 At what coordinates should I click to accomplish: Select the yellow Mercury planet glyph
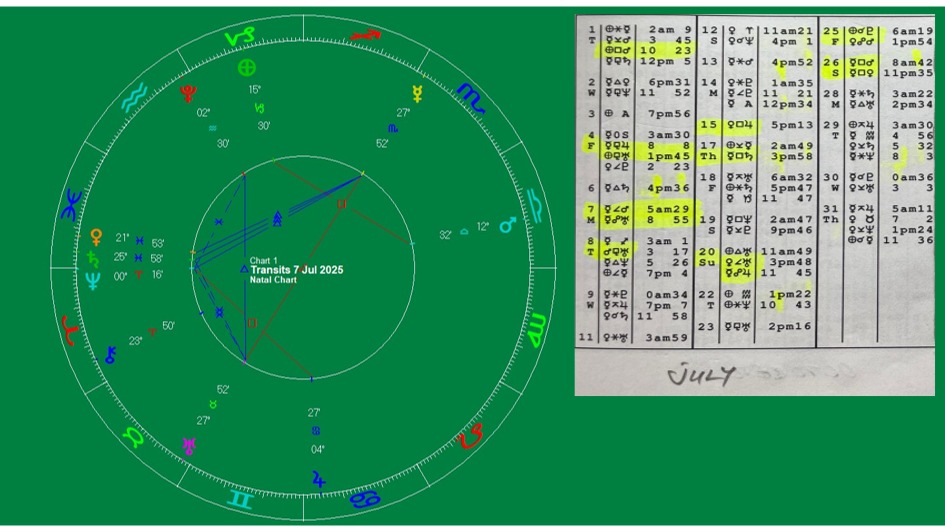(417, 93)
